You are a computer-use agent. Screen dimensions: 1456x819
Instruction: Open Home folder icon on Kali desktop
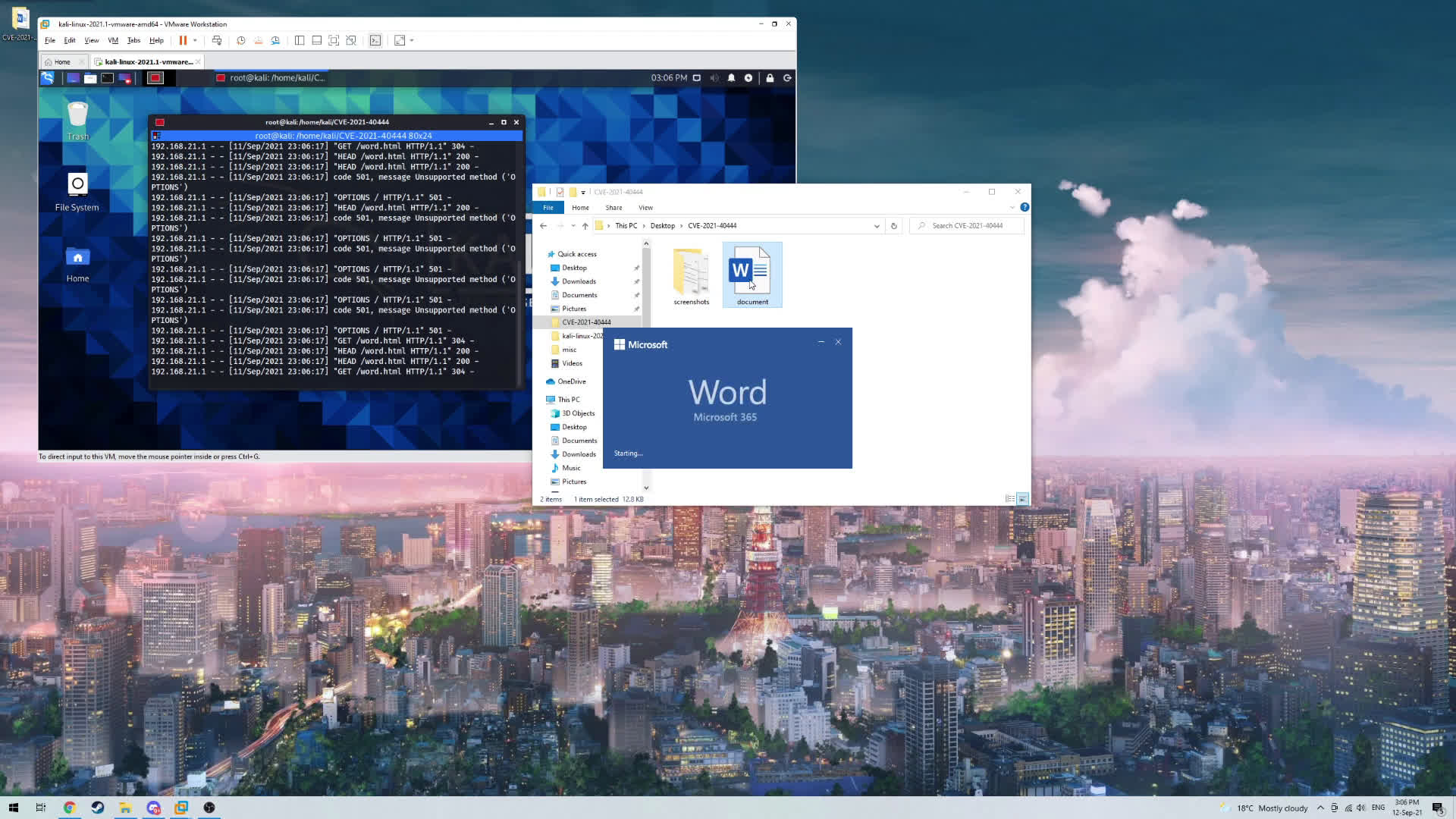pos(77,265)
